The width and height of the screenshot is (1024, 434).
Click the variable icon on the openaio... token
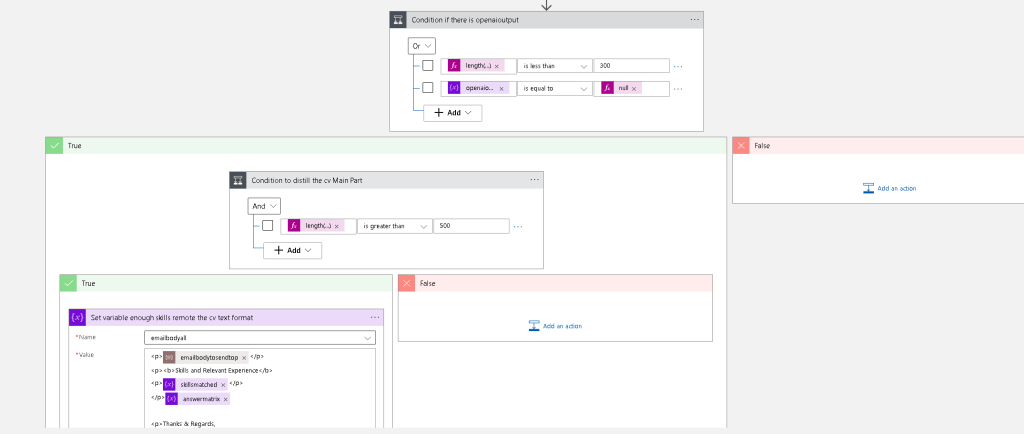click(454, 88)
